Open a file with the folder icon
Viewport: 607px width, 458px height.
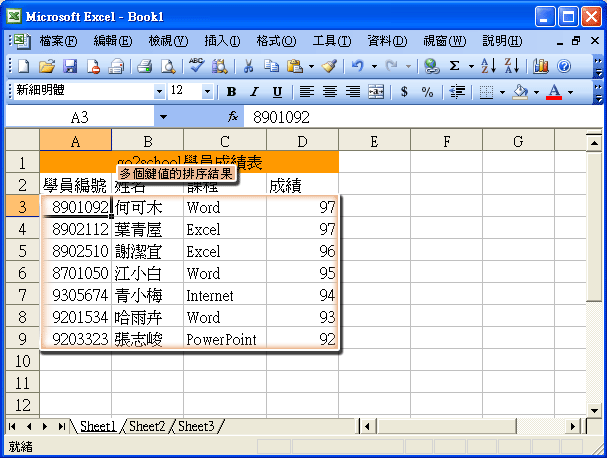(x=47, y=67)
